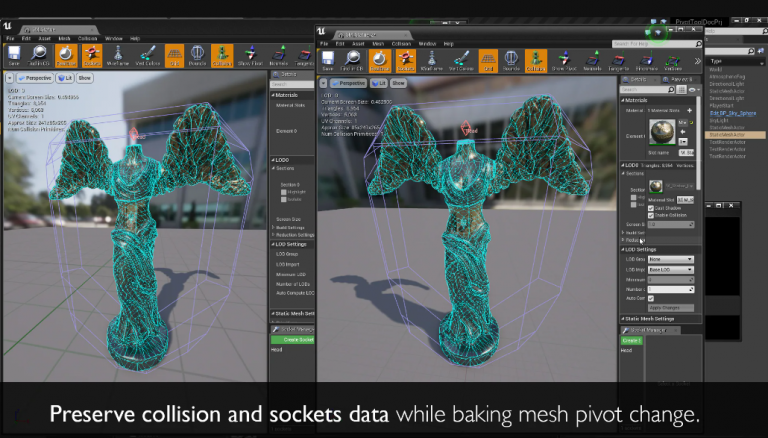Image resolution: width=768 pixels, height=438 pixels.
Task: Toggle Collision icon in the left window toolbar
Action: (222, 55)
